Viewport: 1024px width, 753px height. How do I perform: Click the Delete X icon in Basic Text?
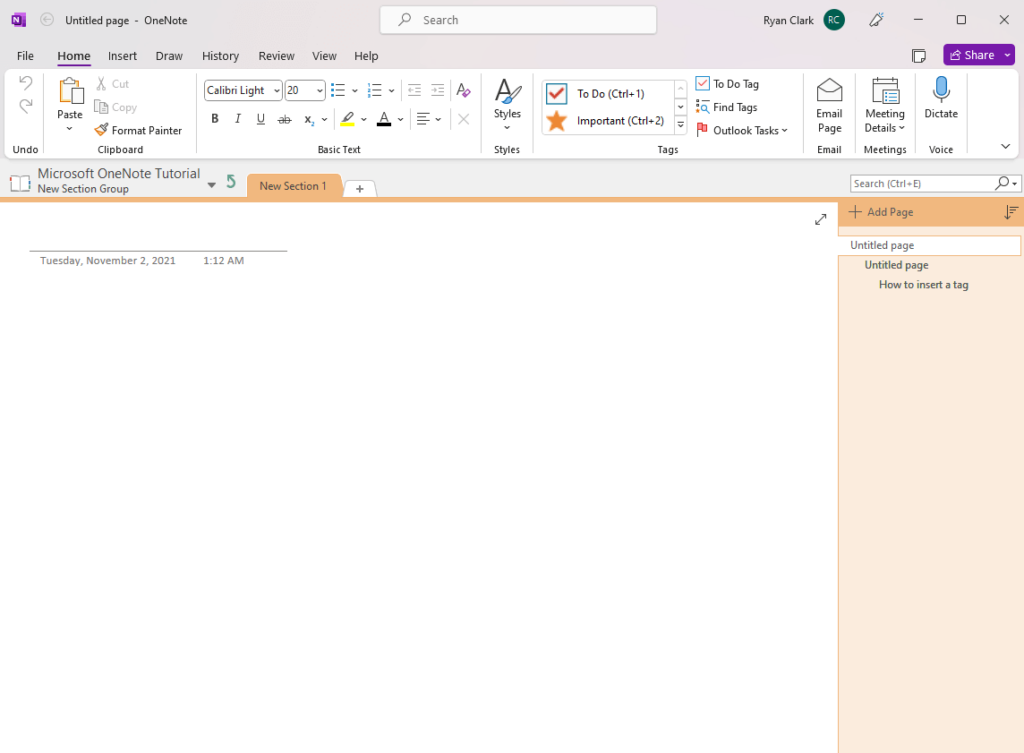(463, 119)
